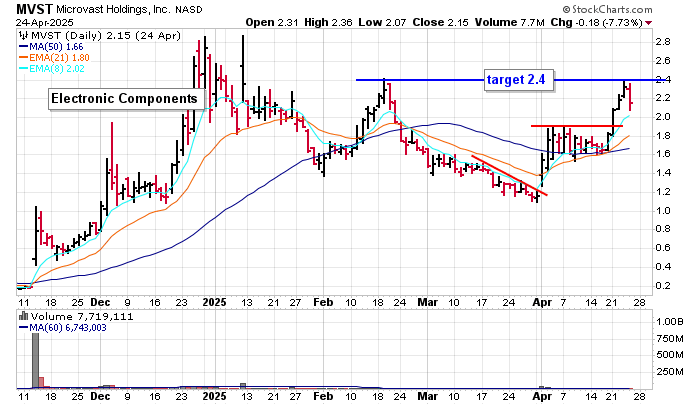The image size is (700, 405).
Task: Click the Feb label on price date axis
Action: (323, 302)
